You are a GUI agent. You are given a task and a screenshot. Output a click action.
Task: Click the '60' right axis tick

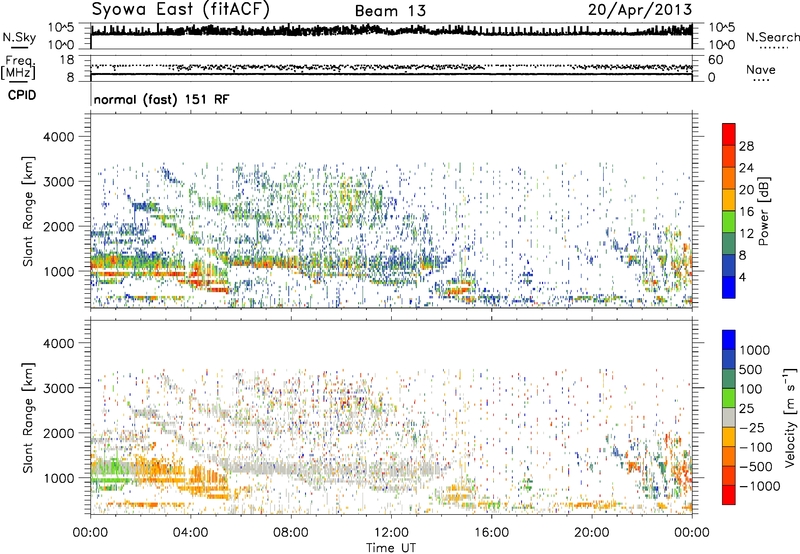pyautogui.click(x=716, y=60)
